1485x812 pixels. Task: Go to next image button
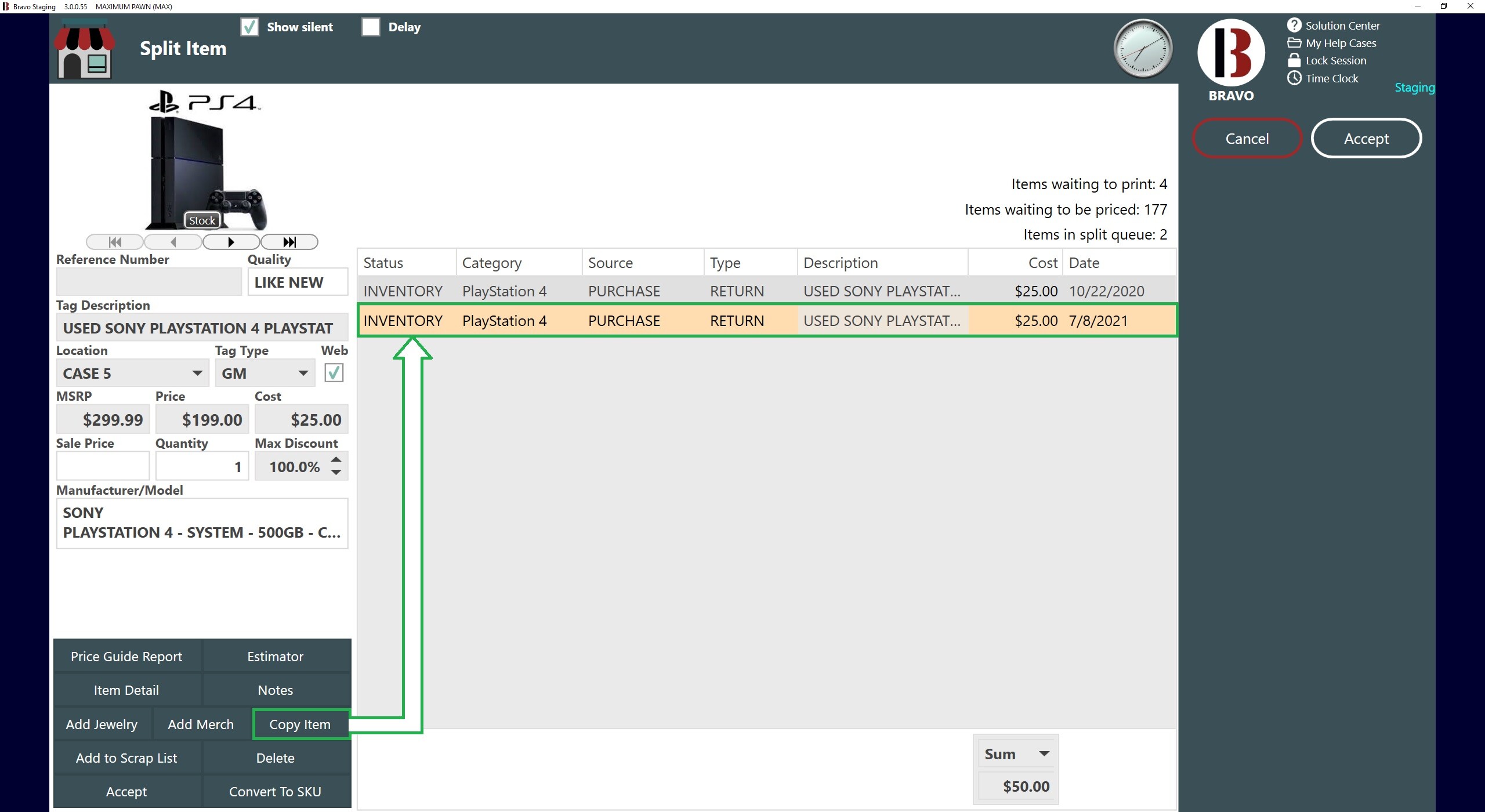pos(231,242)
